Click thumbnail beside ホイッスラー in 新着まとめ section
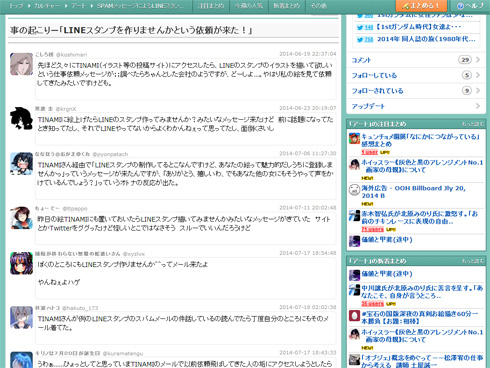The height and width of the screenshot is (368, 490). pos(354,334)
